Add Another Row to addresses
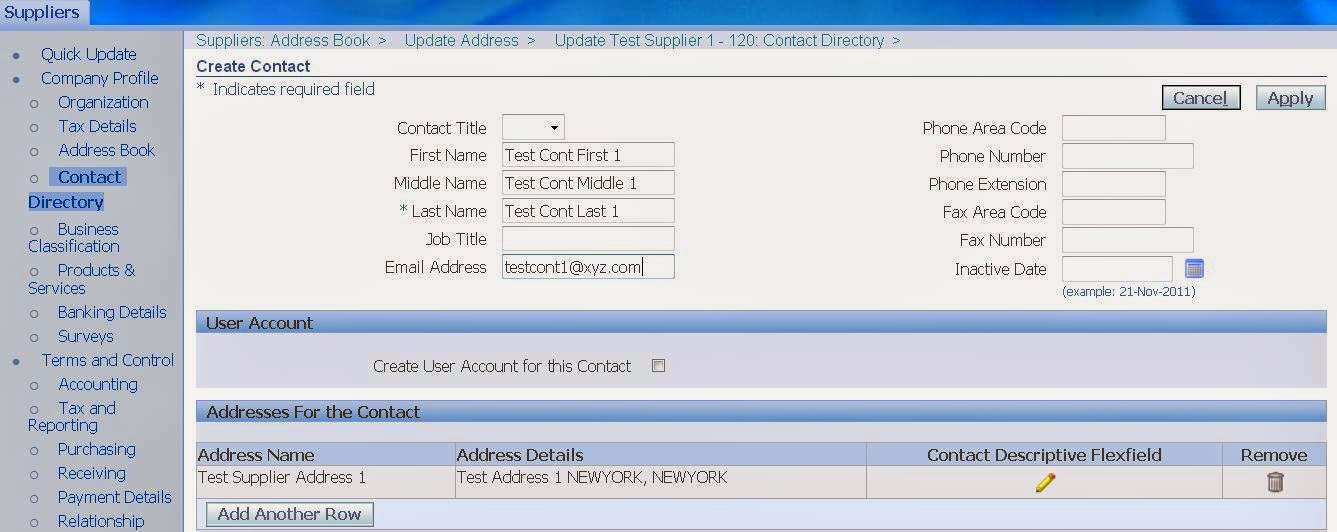1337x532 pixels. pyautogui.click(x=290, y=514)
